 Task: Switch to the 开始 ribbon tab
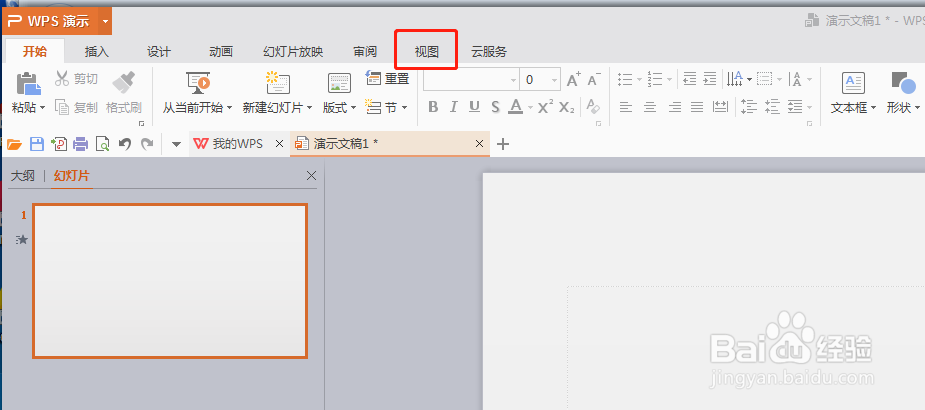(35, 52)
